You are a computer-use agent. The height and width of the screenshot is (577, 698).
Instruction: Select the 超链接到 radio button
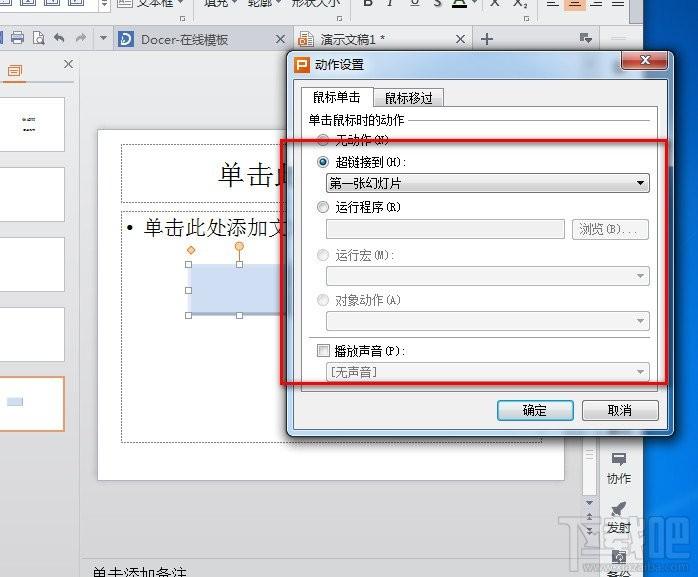323,162
